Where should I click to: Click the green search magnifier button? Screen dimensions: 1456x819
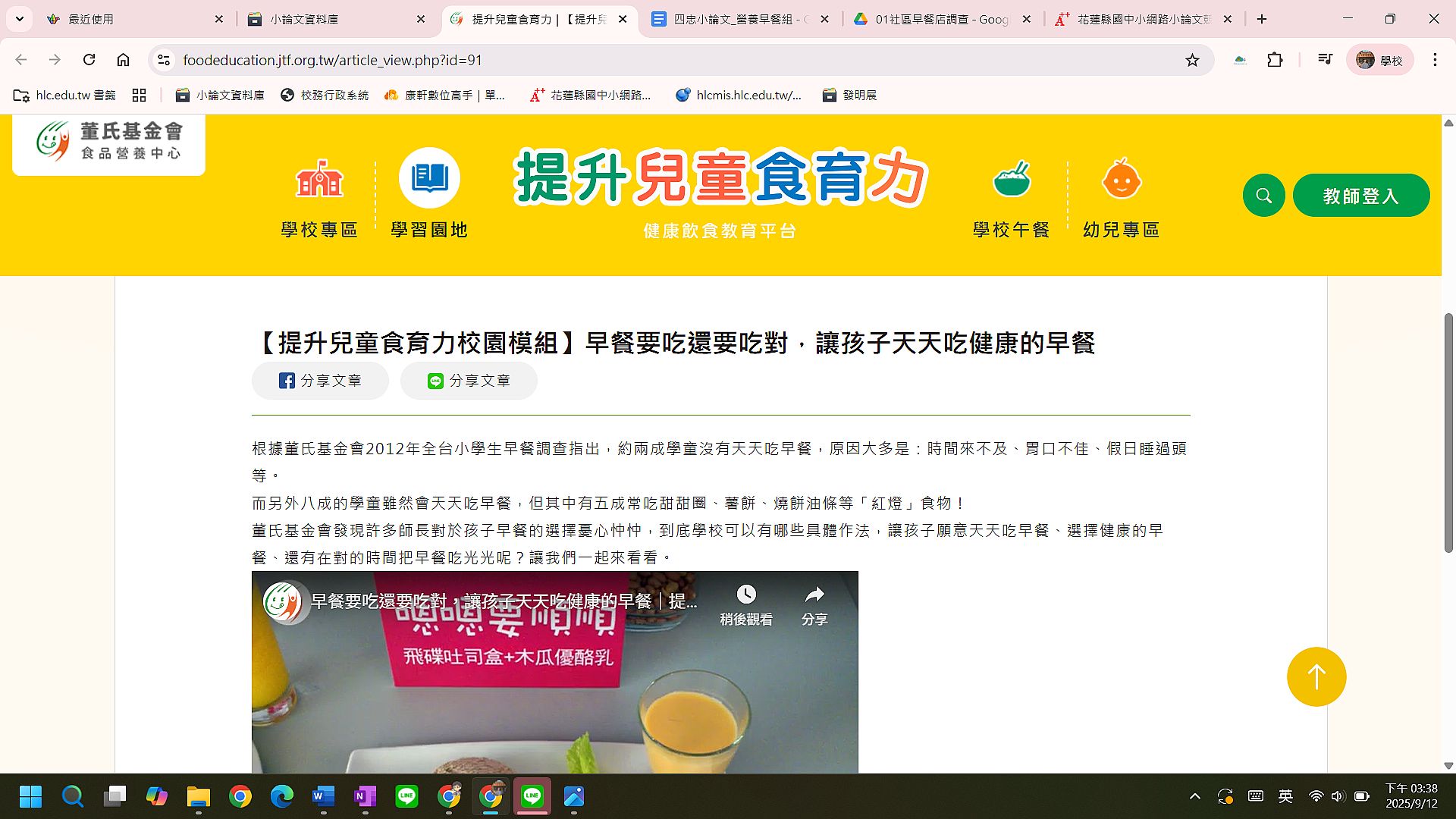1263,196
